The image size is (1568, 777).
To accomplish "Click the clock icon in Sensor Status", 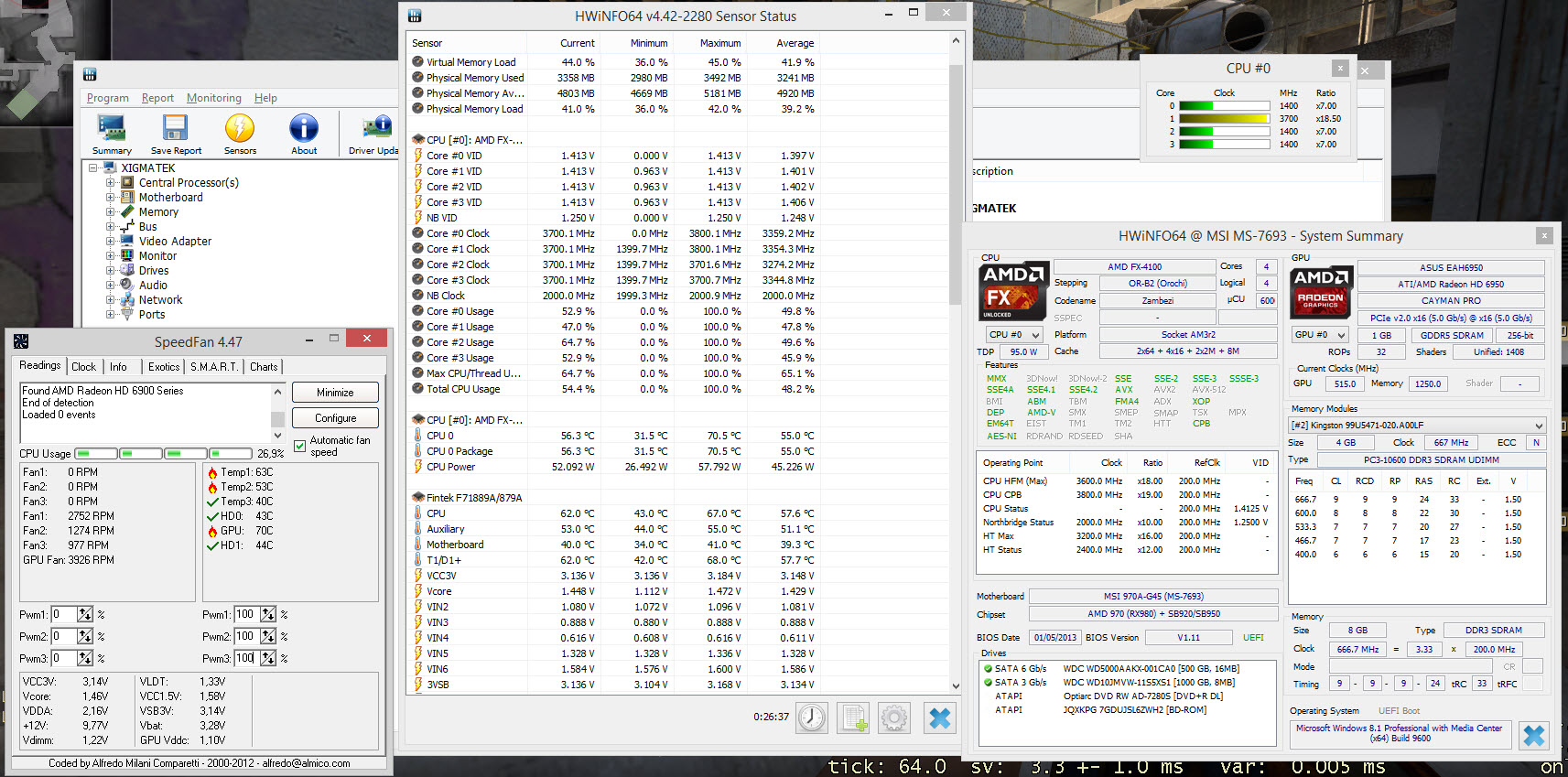I will click(812, 718).
